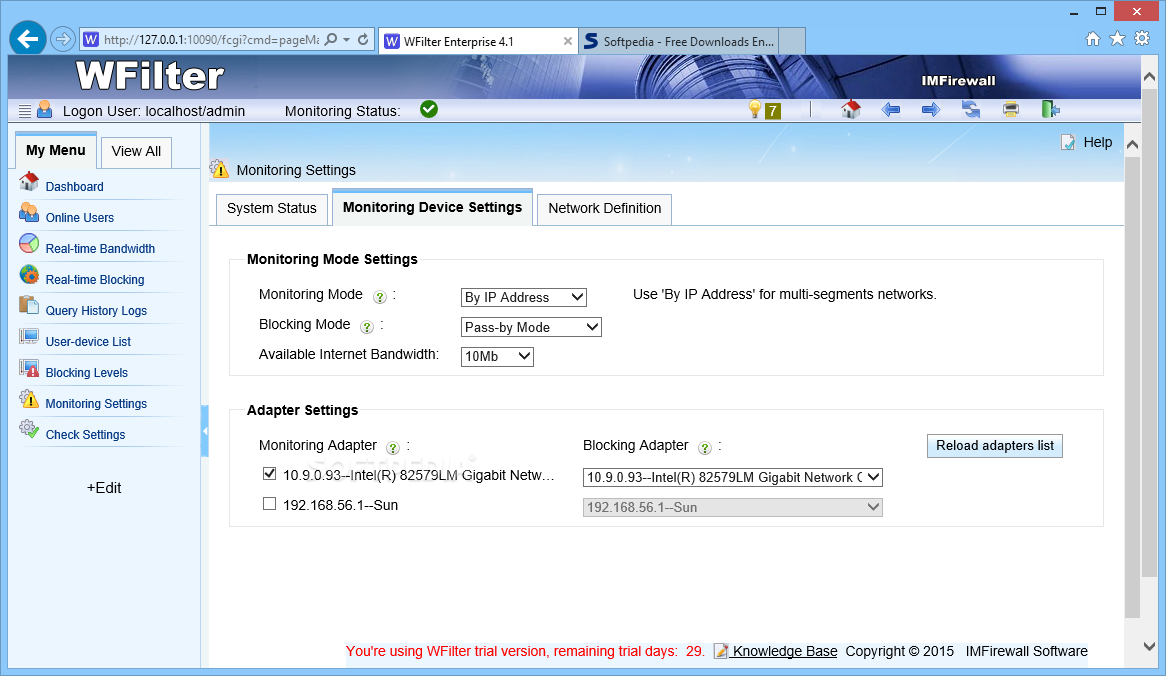Open the Blocking Levels link
Screen dimensions: 1166x676
pos(86,373)
